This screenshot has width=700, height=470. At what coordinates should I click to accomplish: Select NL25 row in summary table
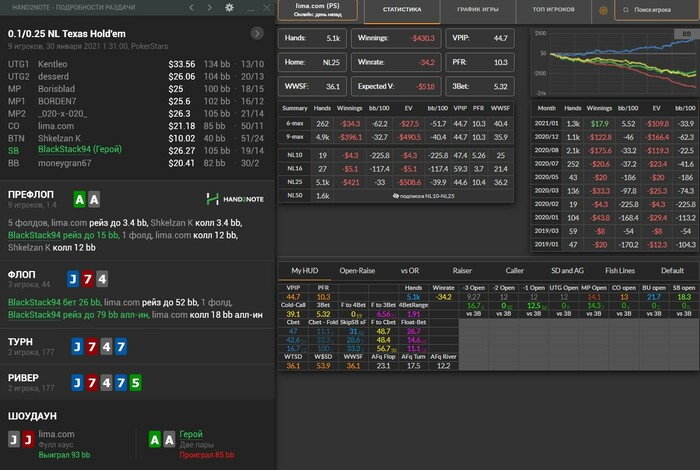point(396,182)
